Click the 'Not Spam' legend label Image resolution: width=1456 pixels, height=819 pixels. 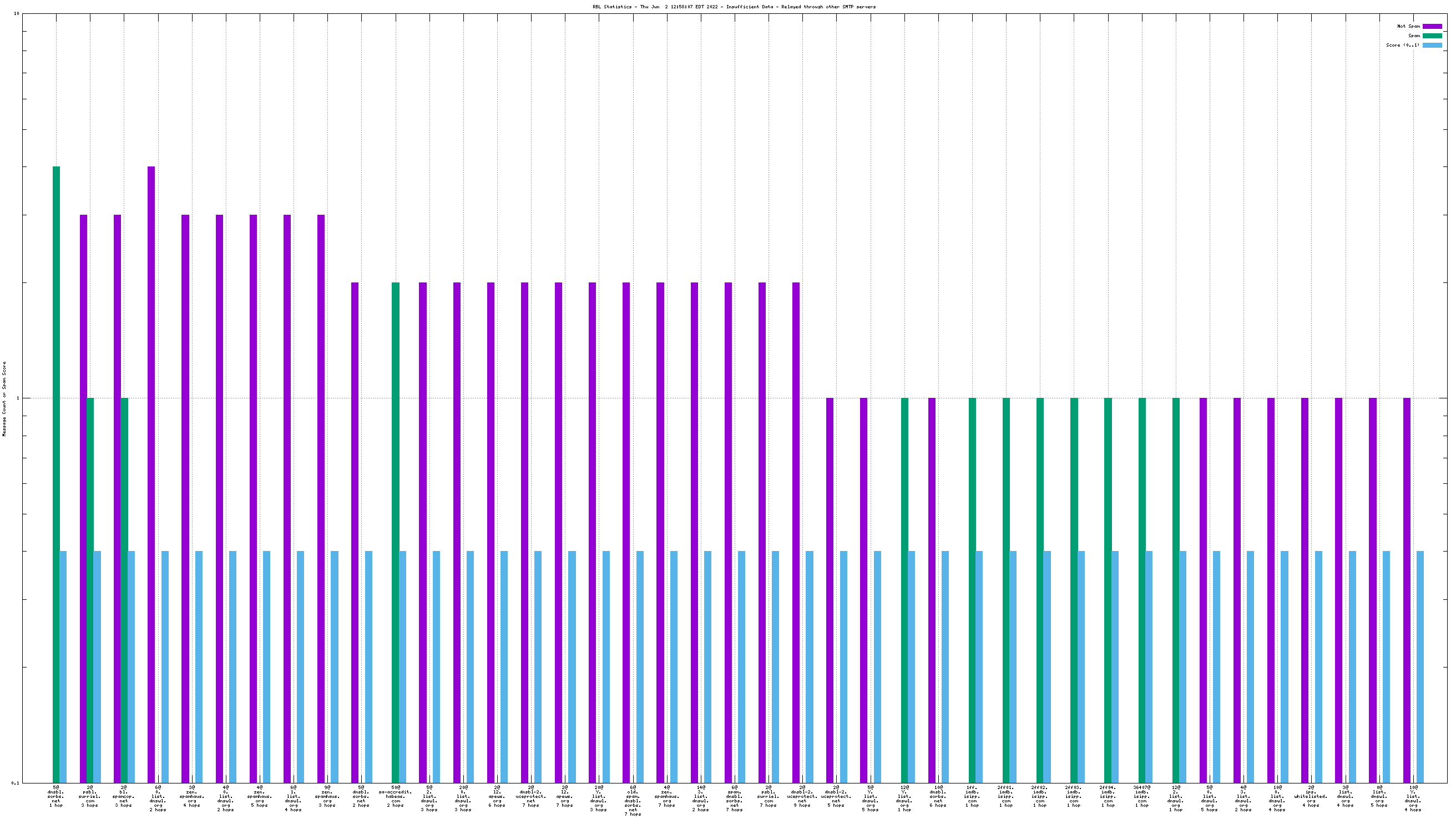[x=1408, y=26]
